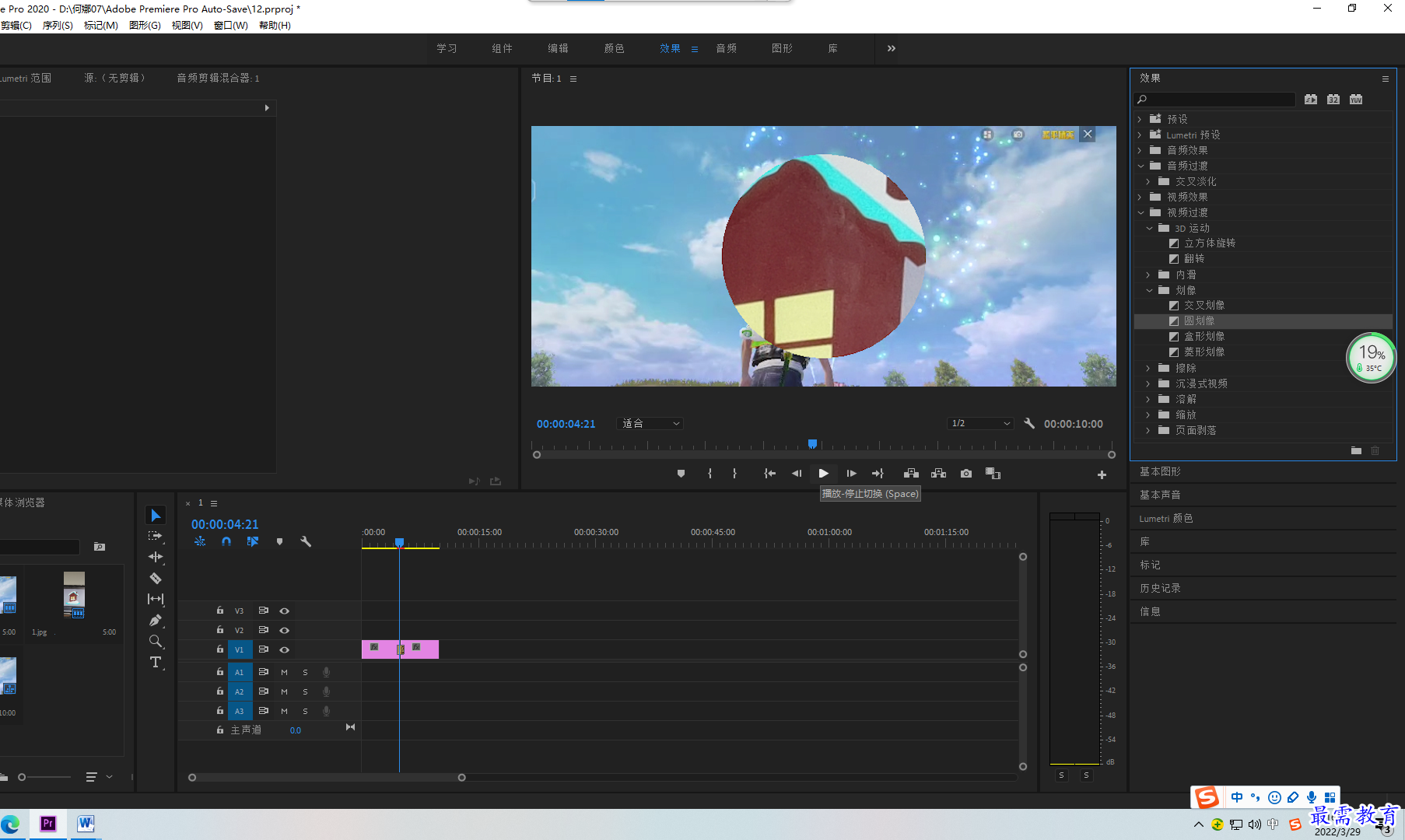The width and height of the screenshot is (1405, 840).
Task: Mark In point in Program monitor
Action: pos(710,474)
